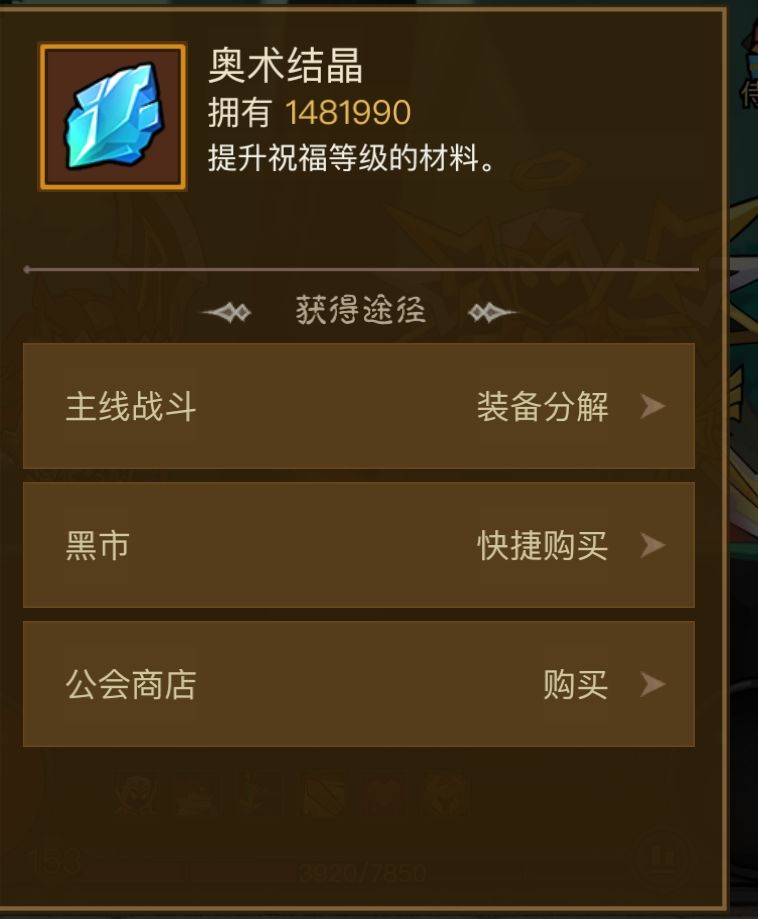Click the dimmed 3920/7850 progress text

pyautogui.click(x=363, y=873)
